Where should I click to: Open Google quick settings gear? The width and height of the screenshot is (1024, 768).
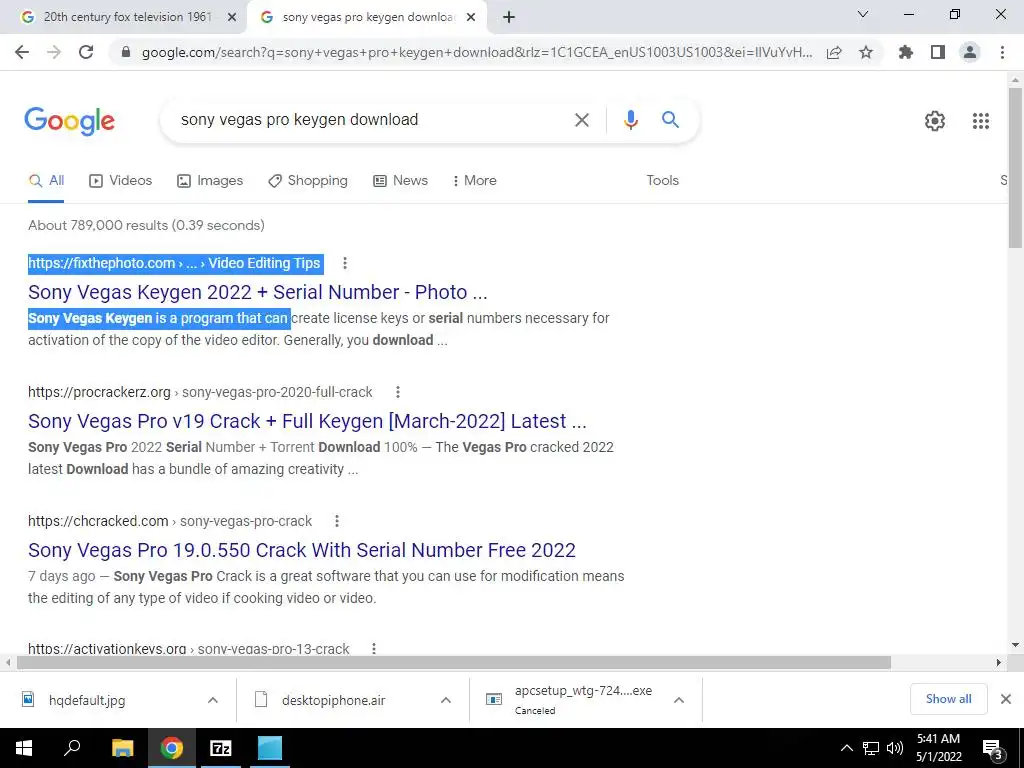point(935,121)
